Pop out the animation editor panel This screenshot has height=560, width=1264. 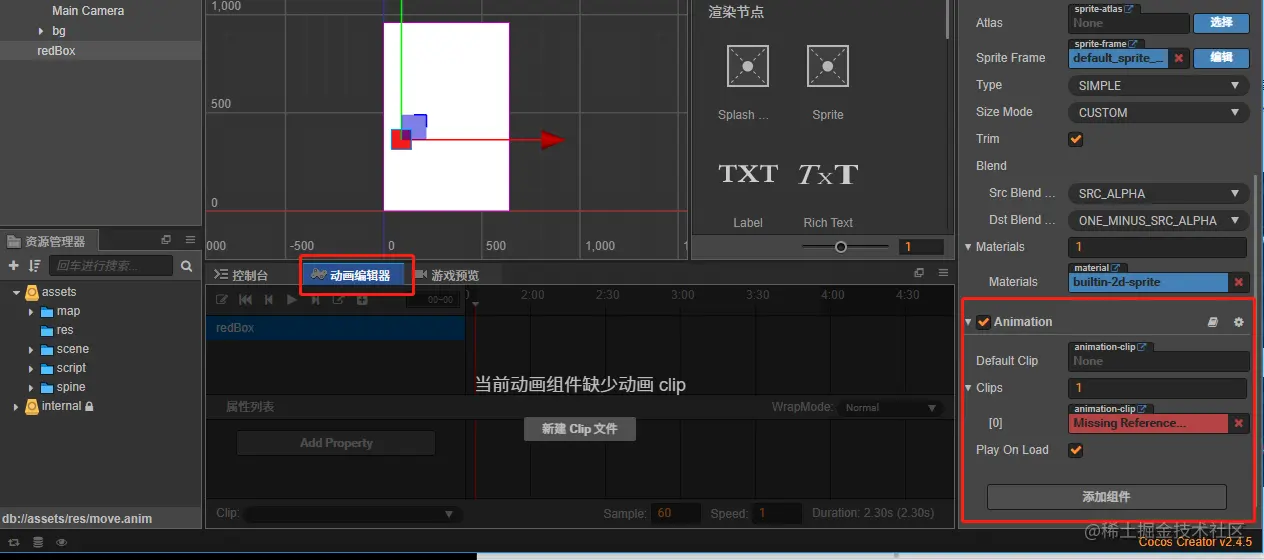pyautogui.click(x=919, y=273)
